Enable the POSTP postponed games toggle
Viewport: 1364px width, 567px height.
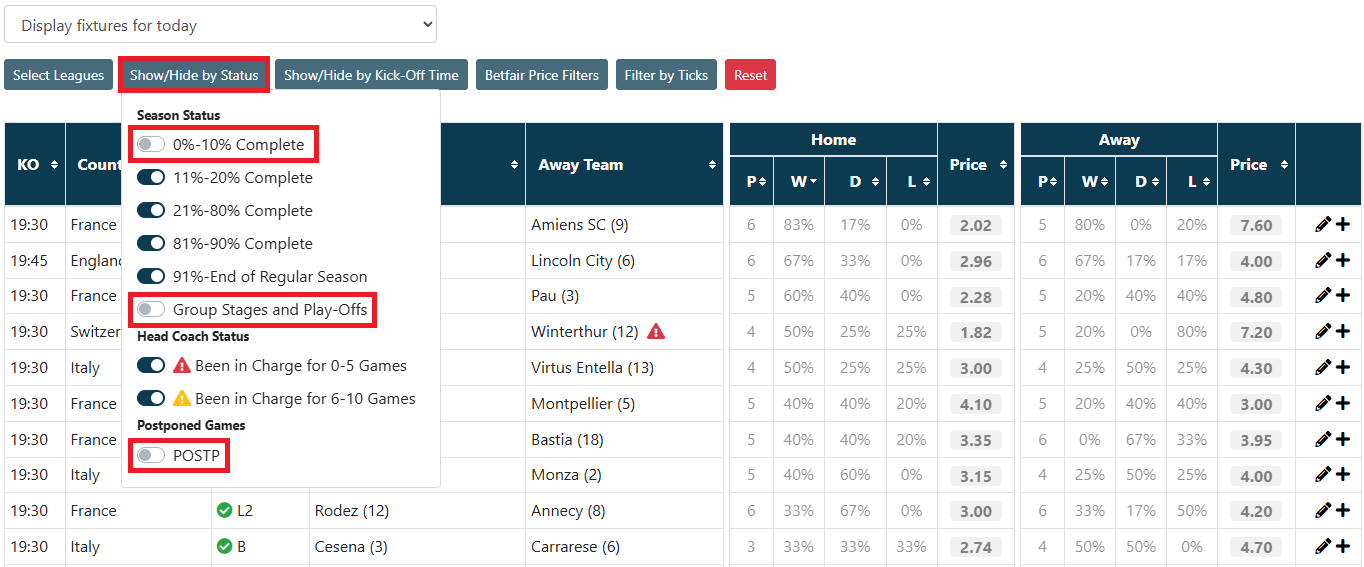point(151,456)
